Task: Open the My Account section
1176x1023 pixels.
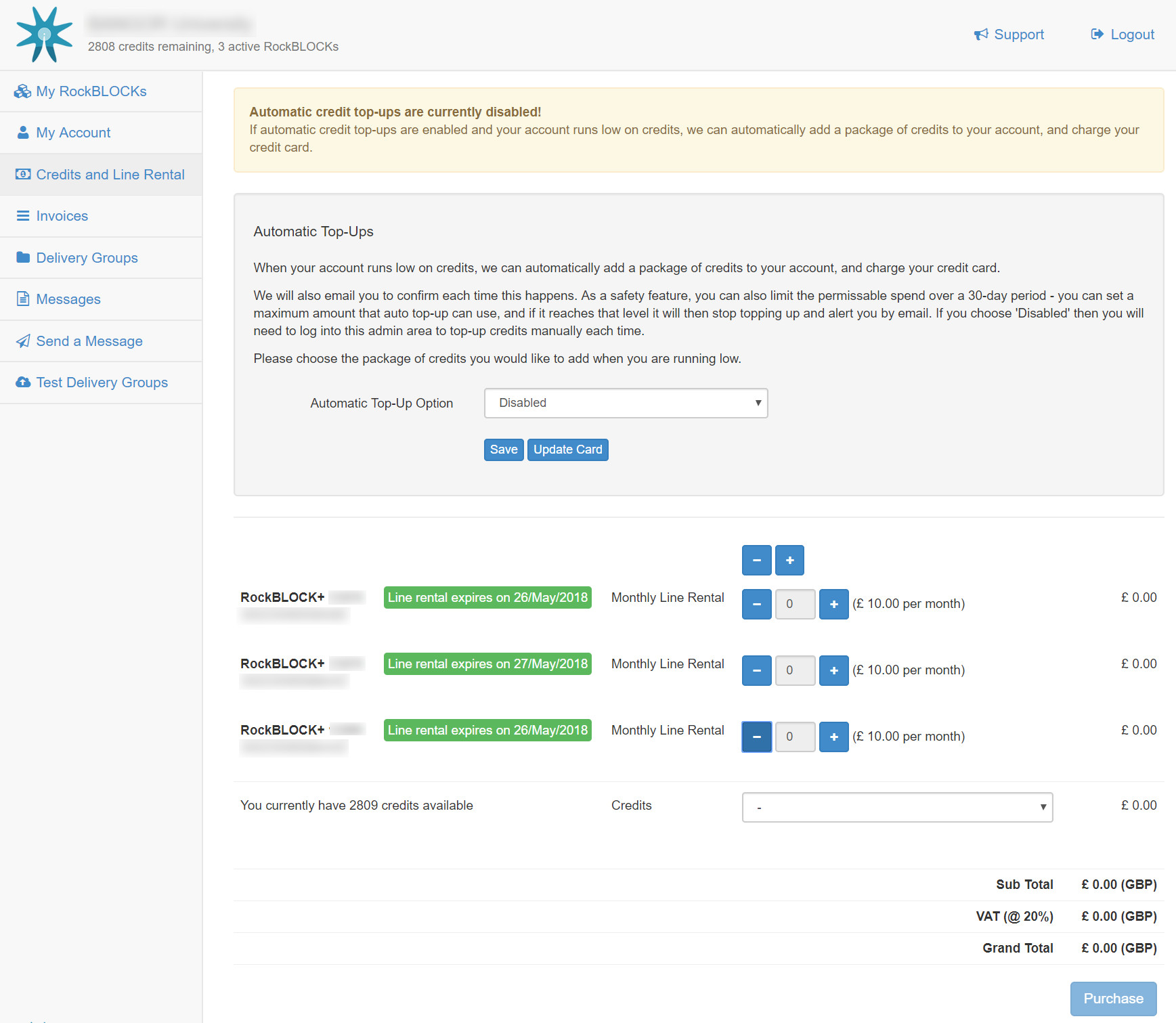Action: point(101,133)
